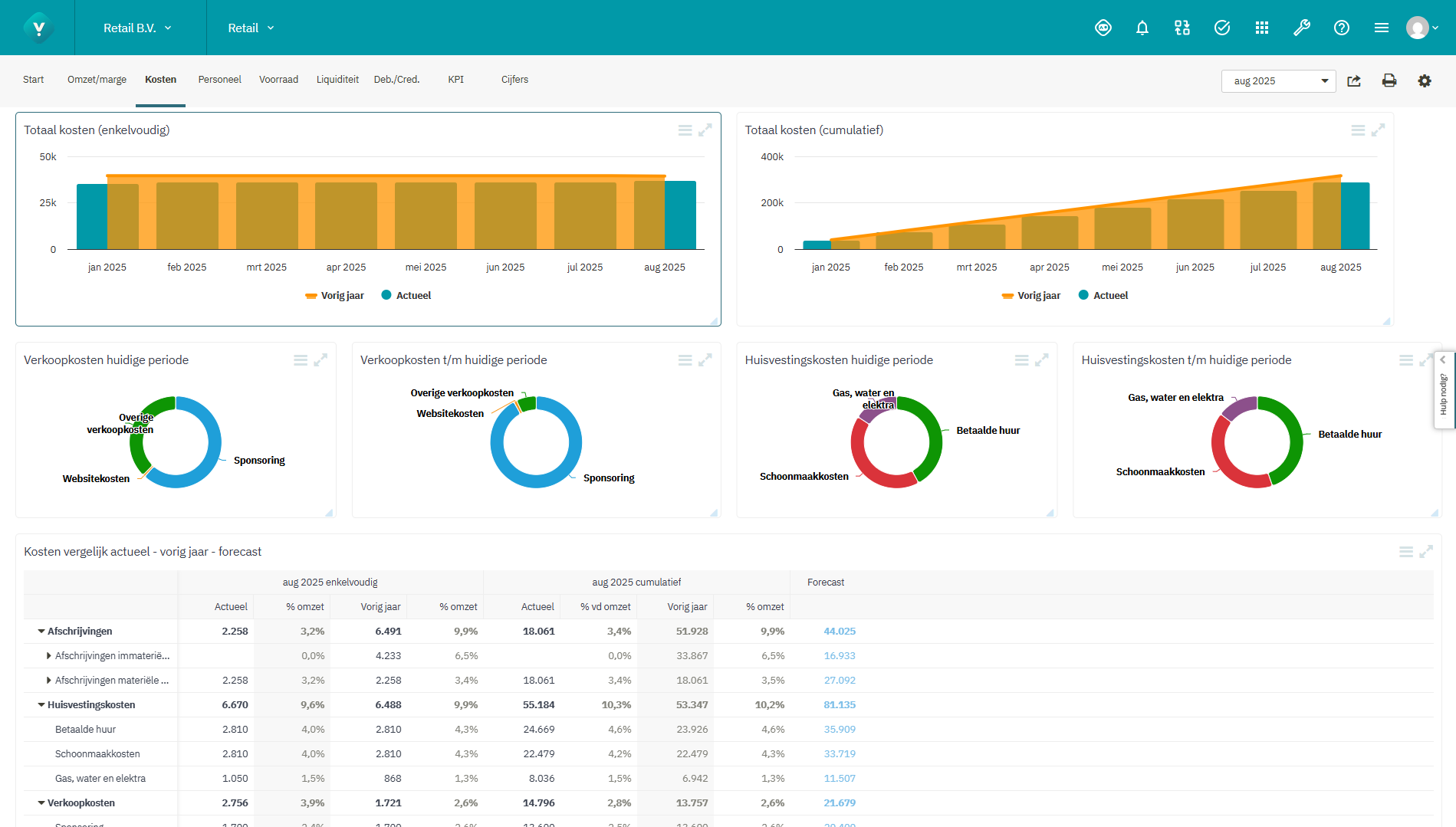Switch to the Personeel tab

[219, 80]
